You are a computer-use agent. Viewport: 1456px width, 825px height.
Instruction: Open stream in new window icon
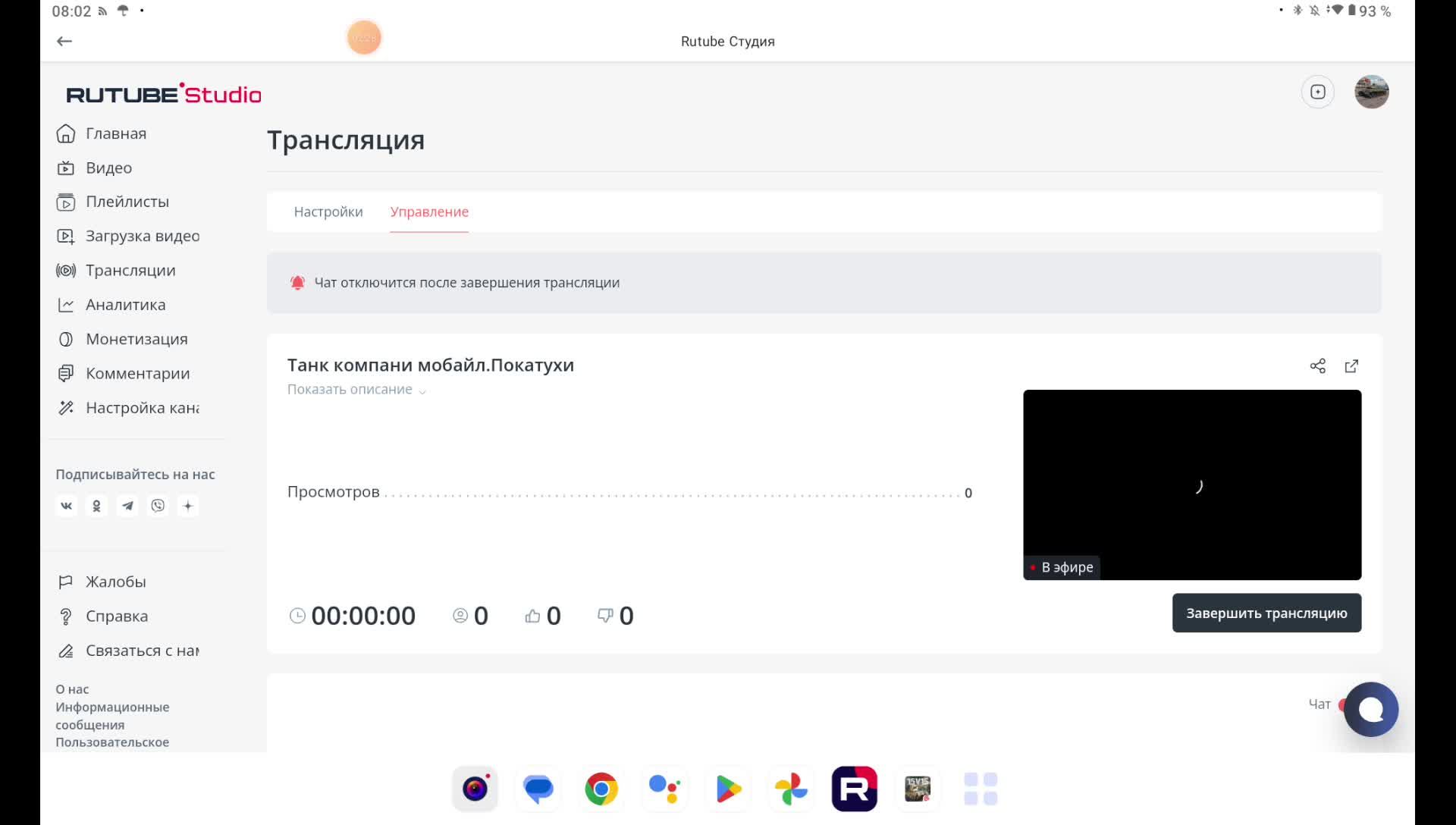[1351, 366]
